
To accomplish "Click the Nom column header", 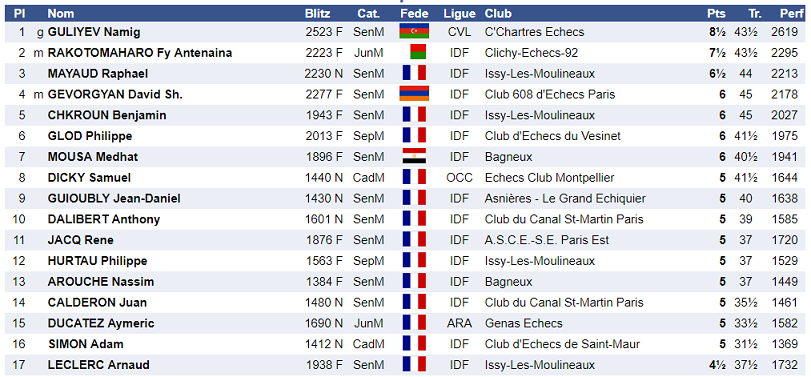I will click(x=61, y=13).
